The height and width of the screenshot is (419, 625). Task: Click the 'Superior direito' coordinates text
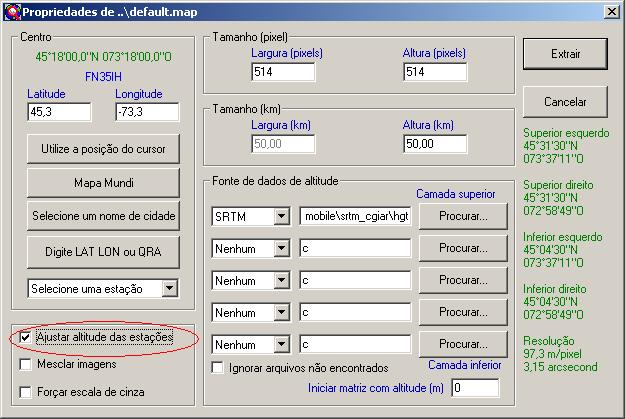click(x=558, y=198)
